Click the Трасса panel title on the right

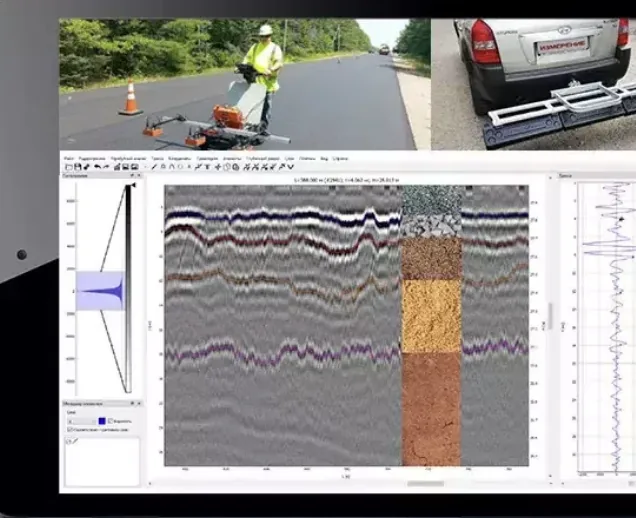565,176
